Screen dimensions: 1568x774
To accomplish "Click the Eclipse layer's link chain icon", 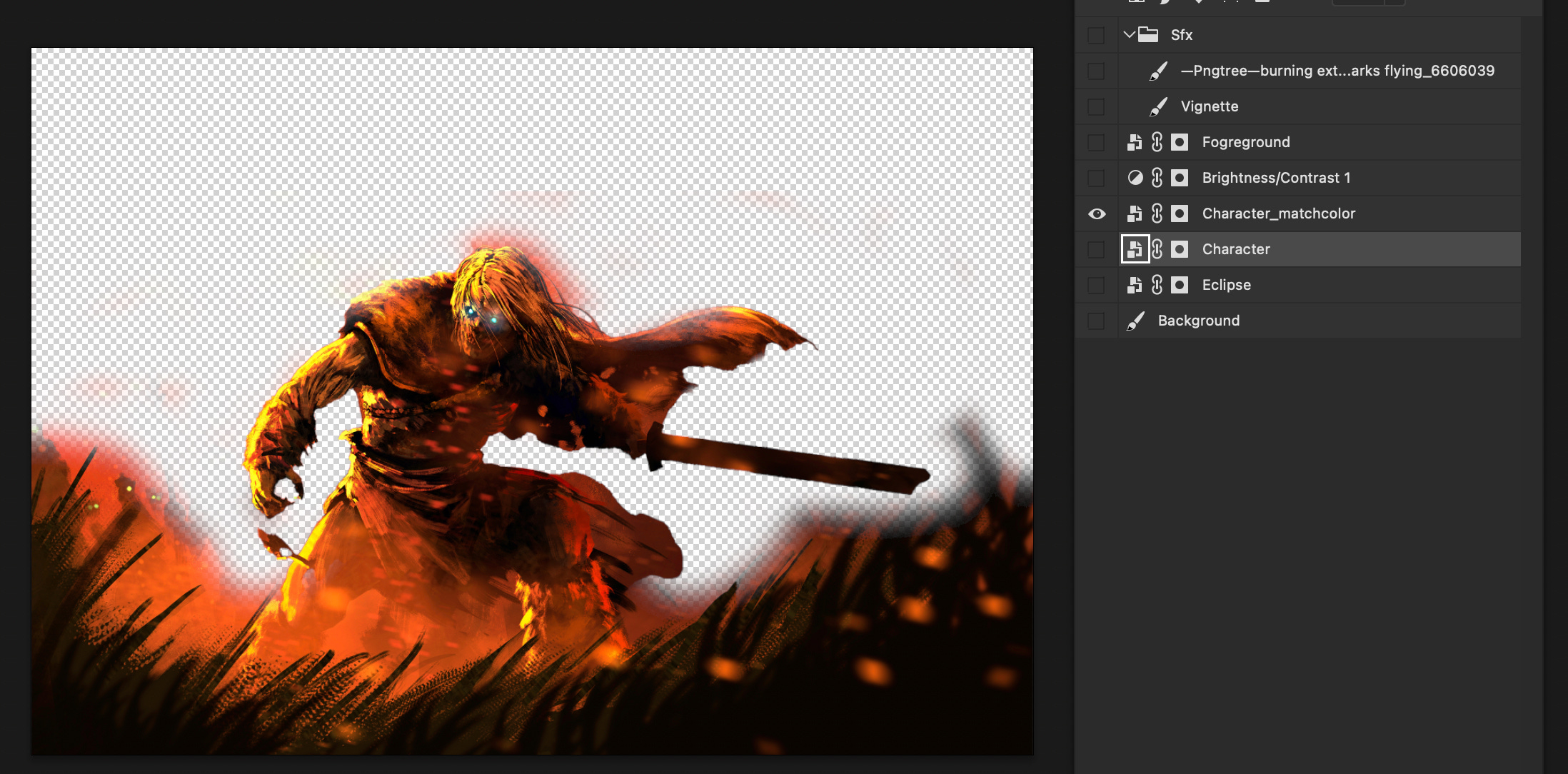I will [1157, 285].
